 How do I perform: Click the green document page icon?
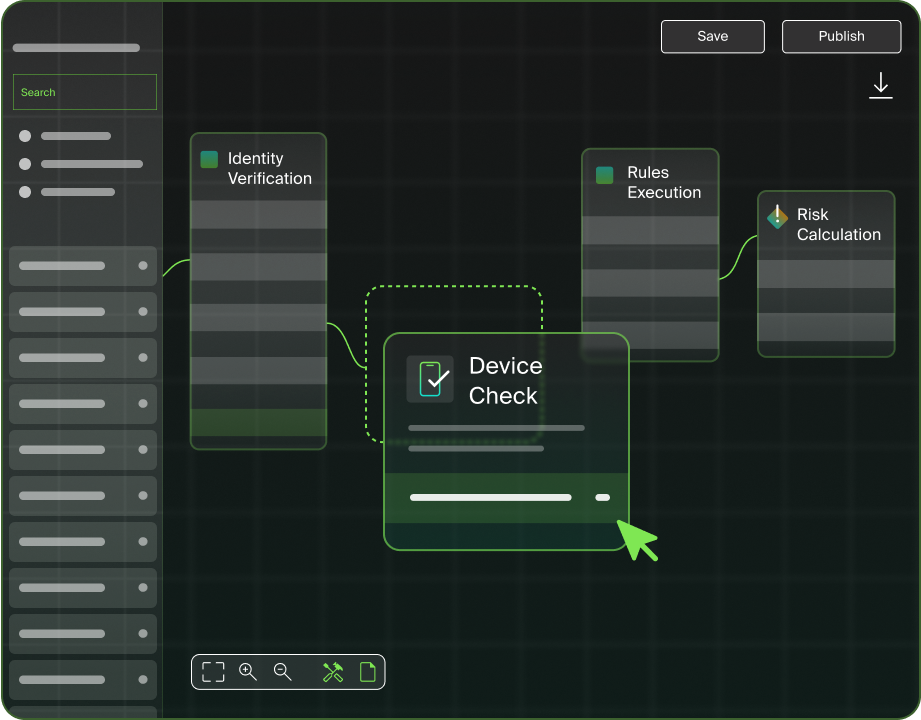point(367,672)
